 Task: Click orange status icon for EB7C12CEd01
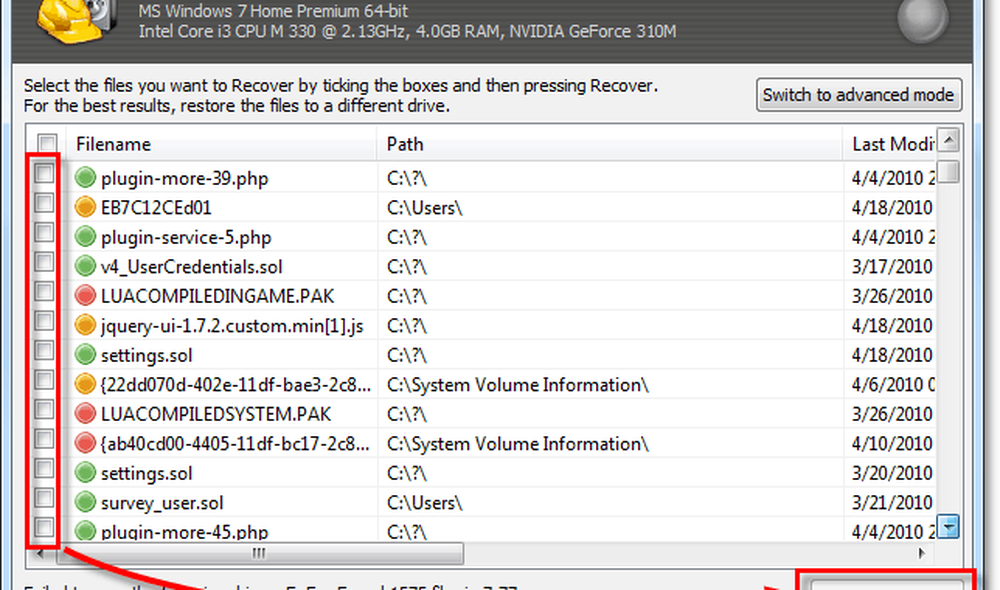(85, 207)
